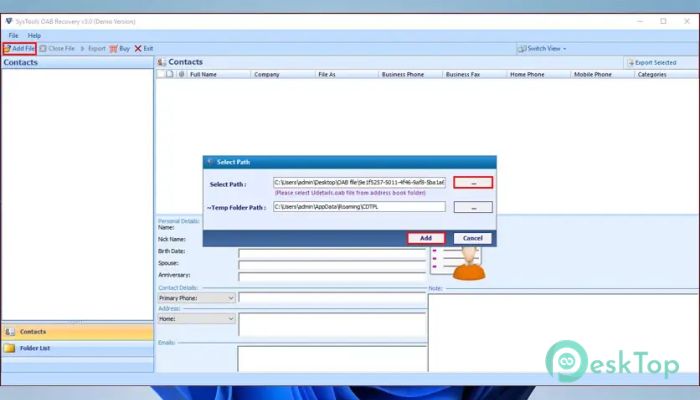Viewport: 700px width, 400px height.
Task: Sort by File As column
Action: click(x=346, y=74)
